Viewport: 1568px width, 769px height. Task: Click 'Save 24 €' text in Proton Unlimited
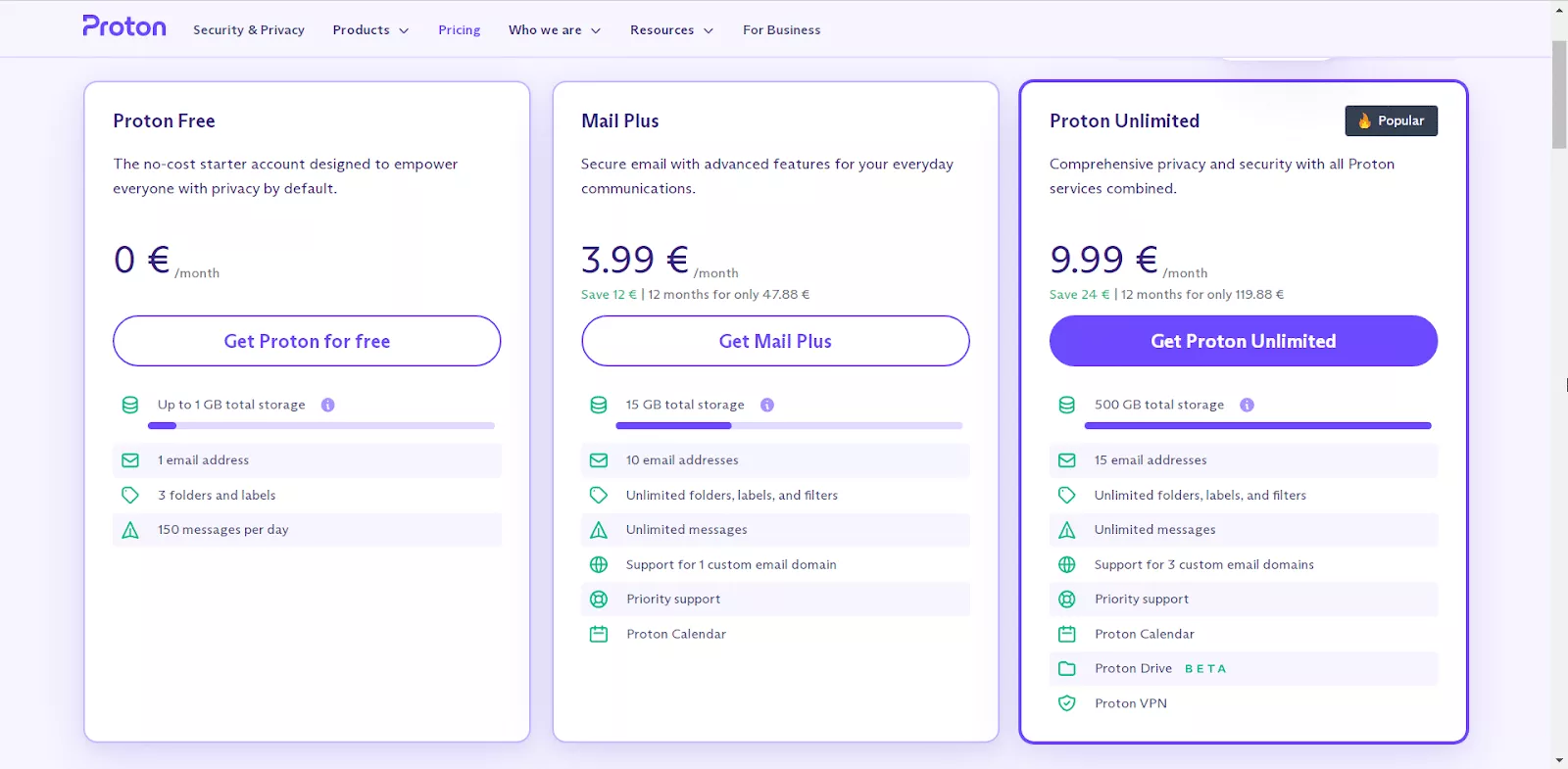coord(1079,295)
